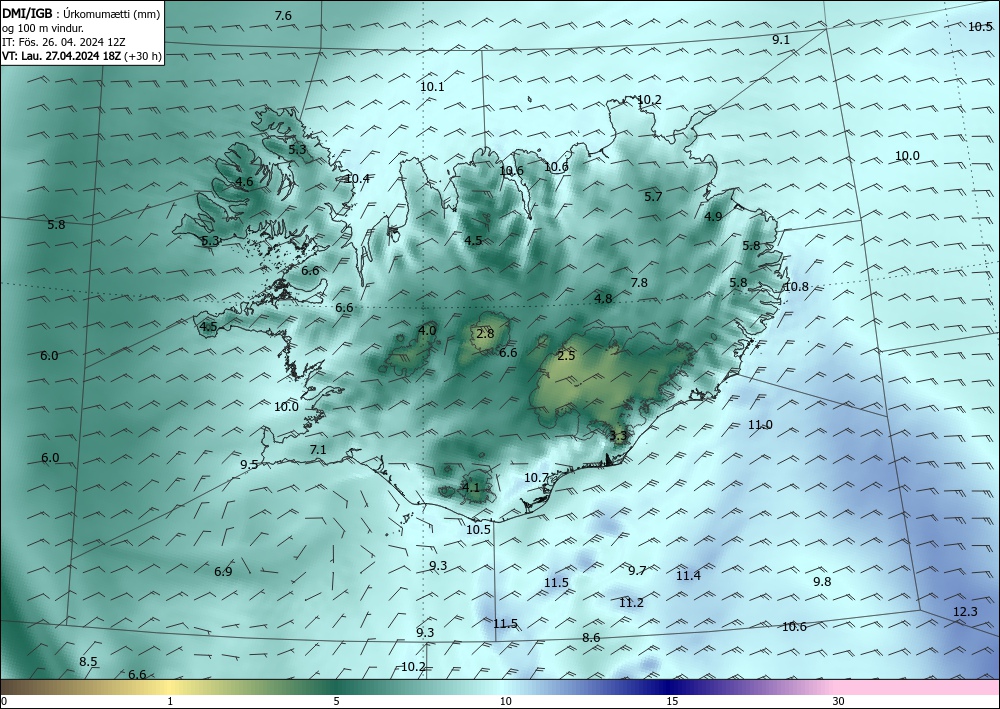Click the 'og 100 m vindur.' caption line
This screenshot has height=709, width=1000.
(42, 27)
